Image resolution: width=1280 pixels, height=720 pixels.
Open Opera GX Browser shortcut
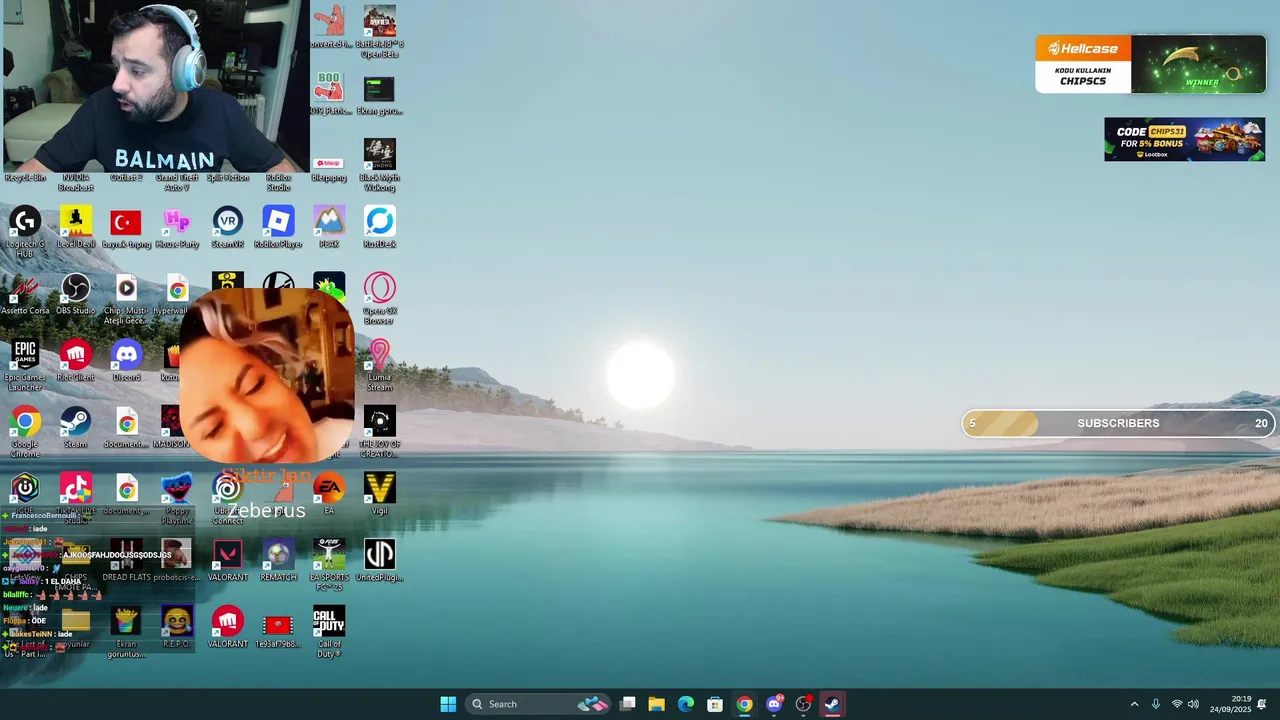379,299
